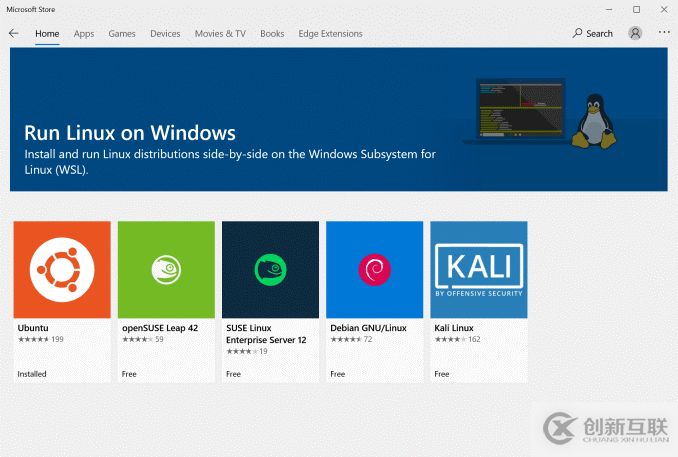Click the Free label under SUSE Enterprise Server

(233, 374)
